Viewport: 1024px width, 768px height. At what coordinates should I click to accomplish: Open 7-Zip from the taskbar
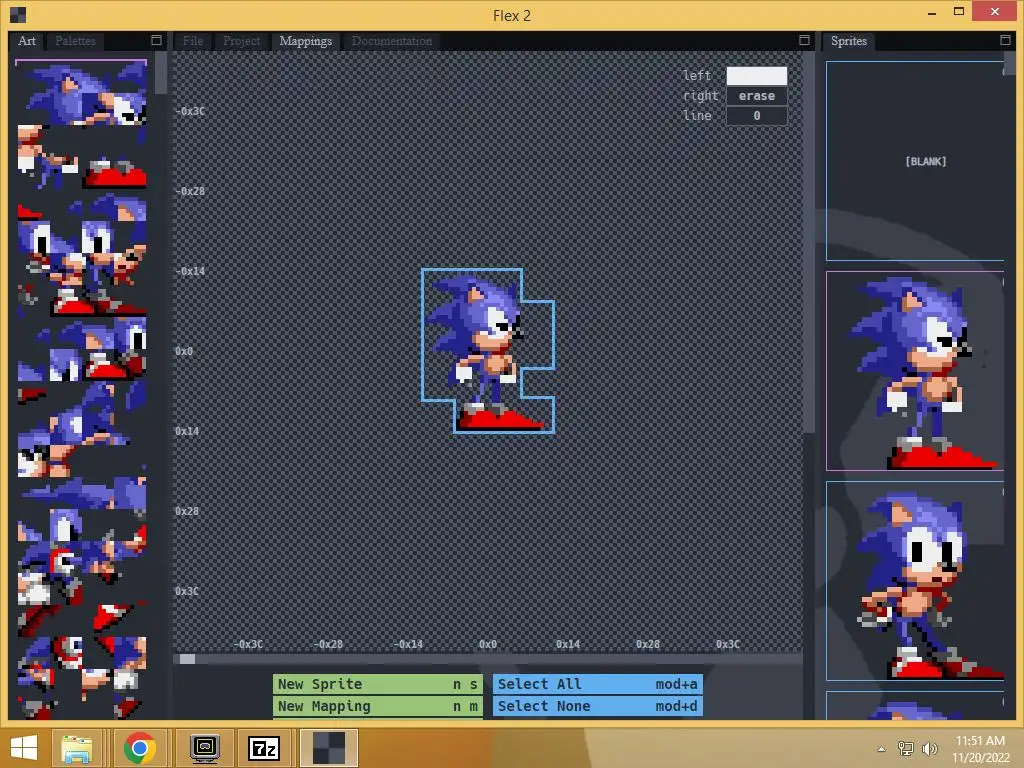(x=264, y=748)
